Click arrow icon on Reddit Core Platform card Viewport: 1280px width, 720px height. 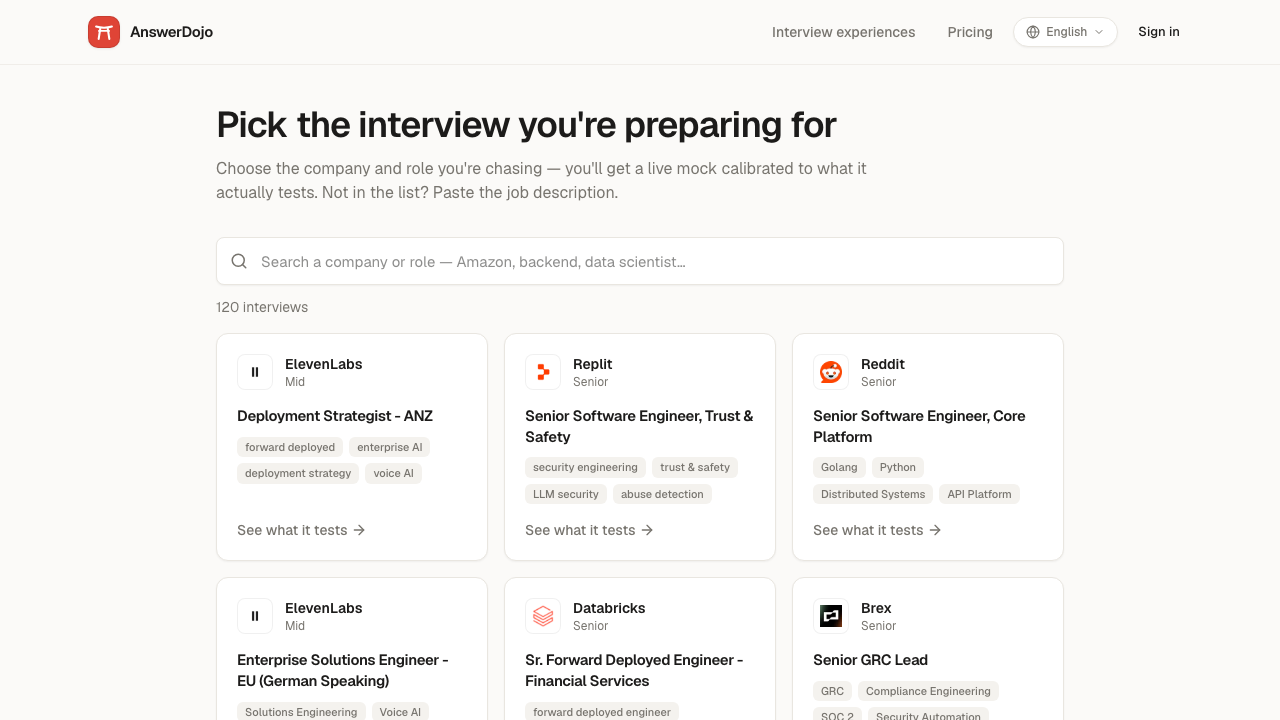[935, 530]
